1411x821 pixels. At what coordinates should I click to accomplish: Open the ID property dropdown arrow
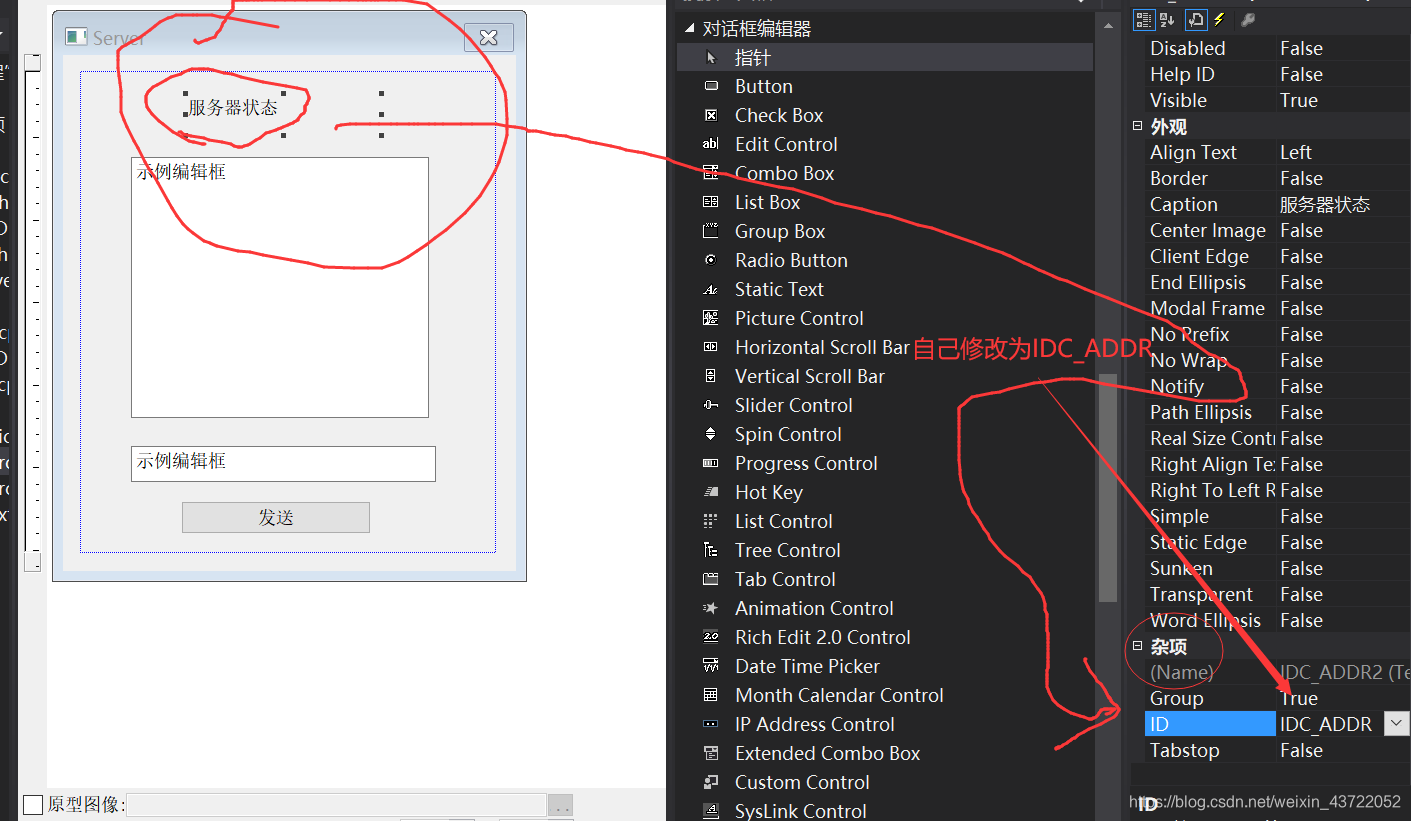pyautogui.click(x=1396, y=724)
